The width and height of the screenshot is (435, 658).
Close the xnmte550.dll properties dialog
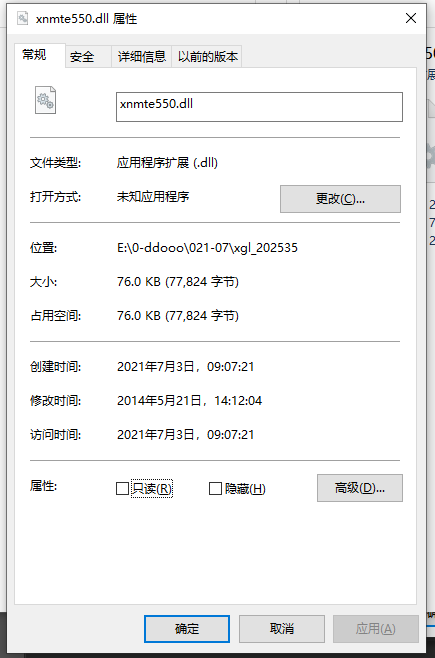(x=411, y=18)
